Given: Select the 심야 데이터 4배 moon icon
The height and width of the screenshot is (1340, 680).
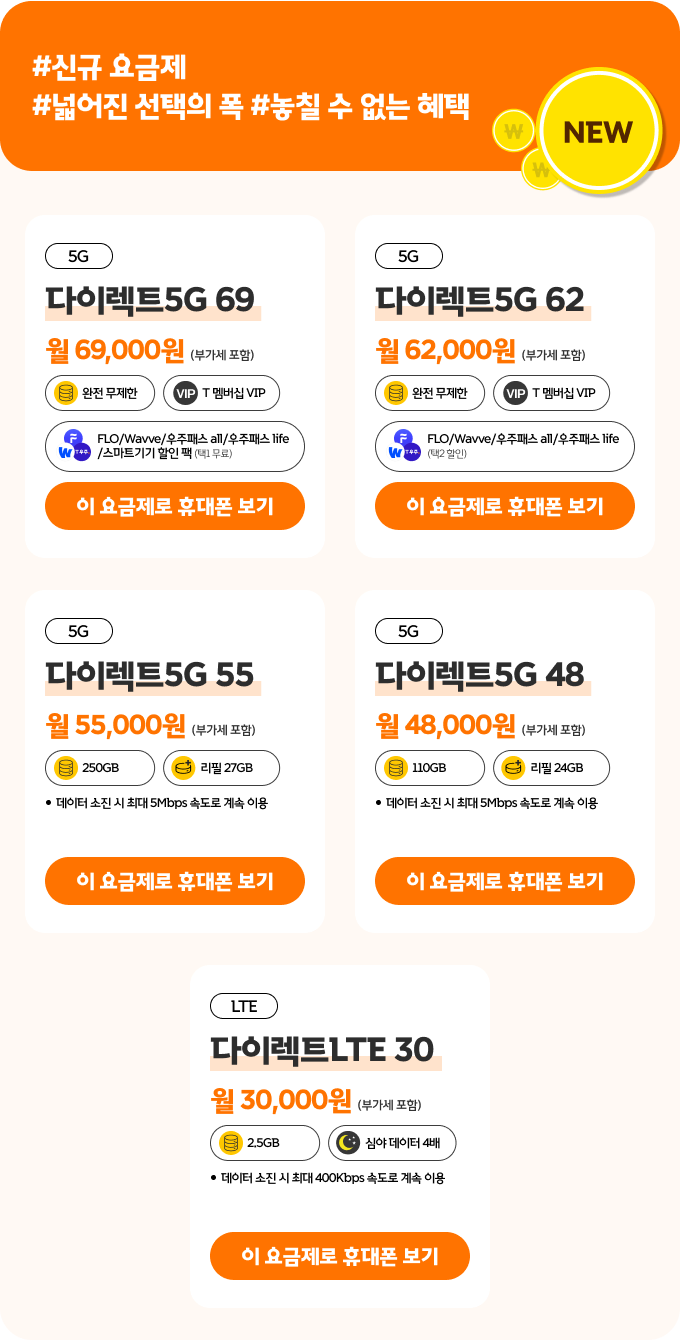Looking at the screenshot, I should 343,1143.
